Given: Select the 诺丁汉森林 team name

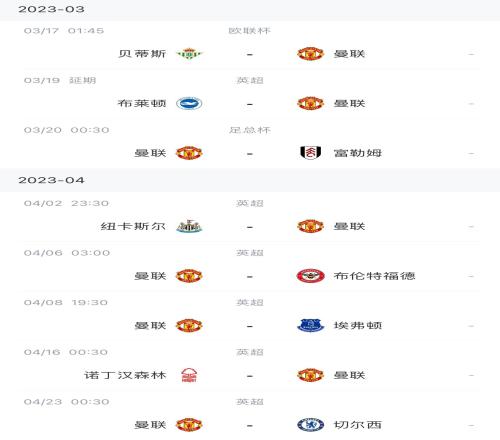Looking at the screenshot, I should pos(125,375).
